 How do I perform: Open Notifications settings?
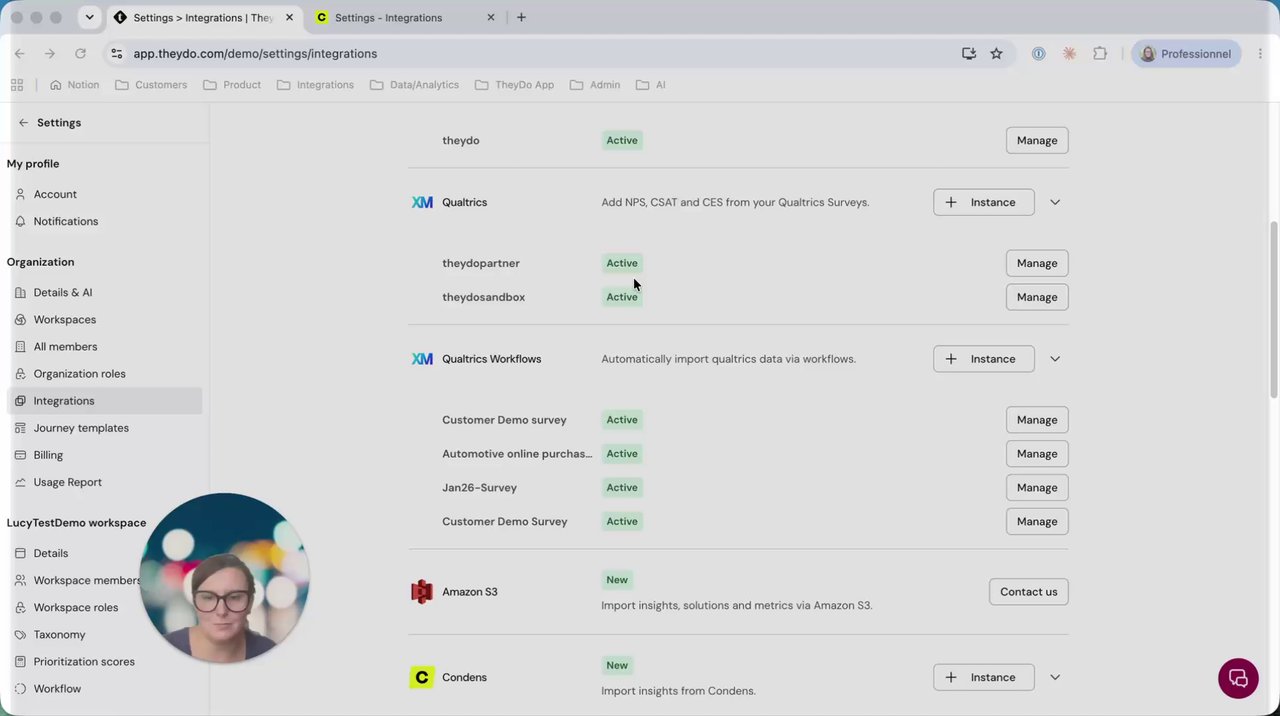[x=65, y=221]
